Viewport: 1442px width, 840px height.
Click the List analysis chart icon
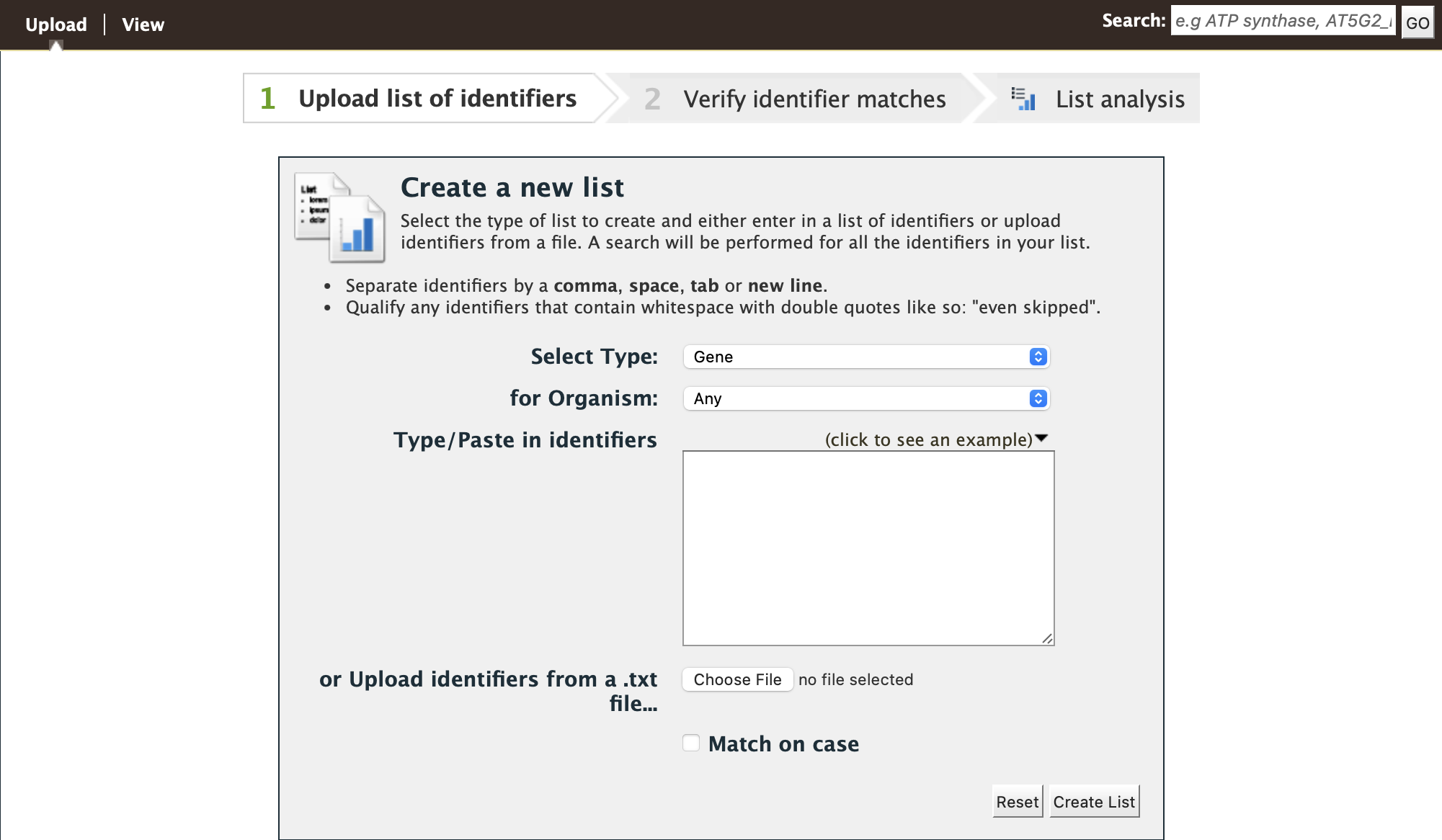(x=1023, y=99)
